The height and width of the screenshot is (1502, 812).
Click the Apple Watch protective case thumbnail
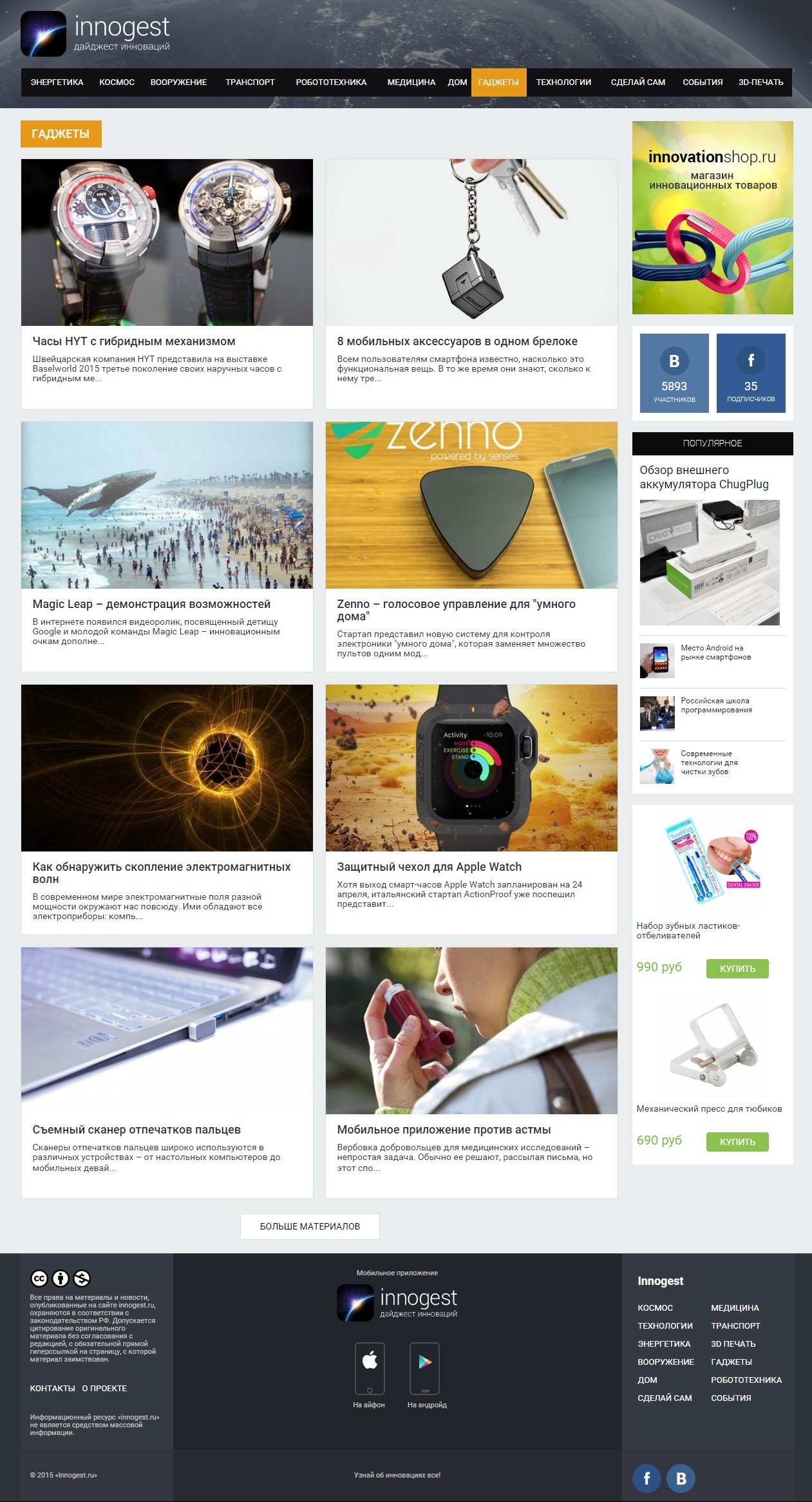pos(471,768)
